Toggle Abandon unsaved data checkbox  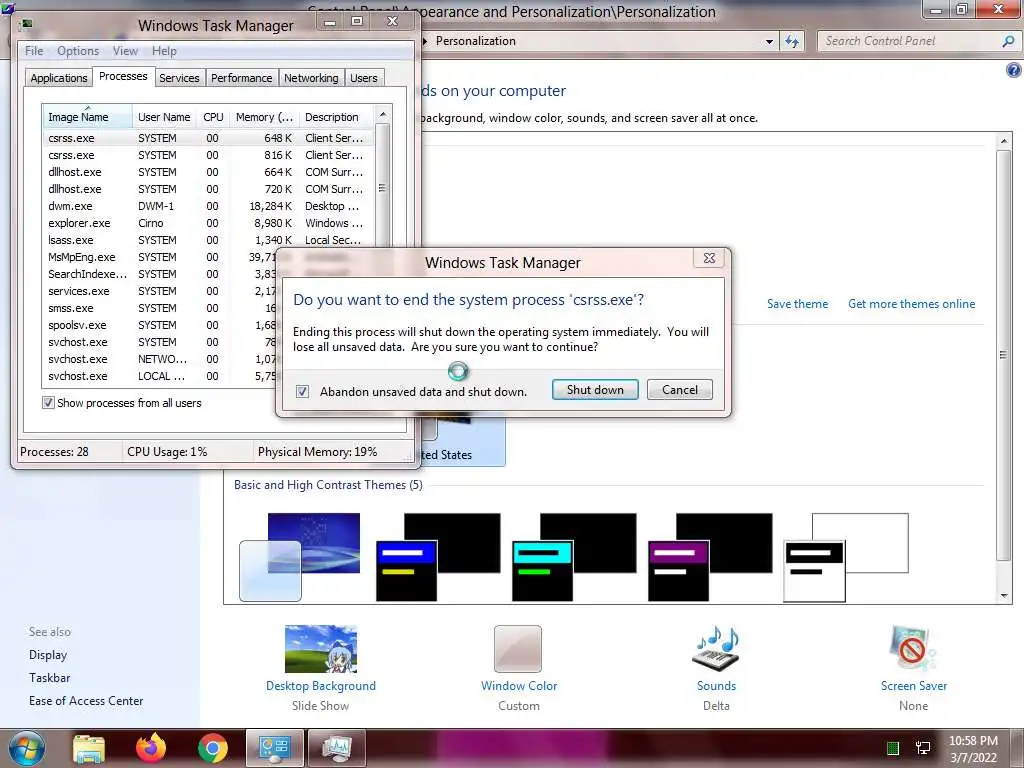[x=302, y=391]
